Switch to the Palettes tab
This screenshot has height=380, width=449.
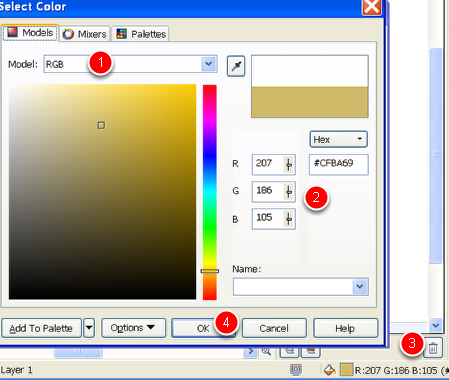(x=140, y=34)
